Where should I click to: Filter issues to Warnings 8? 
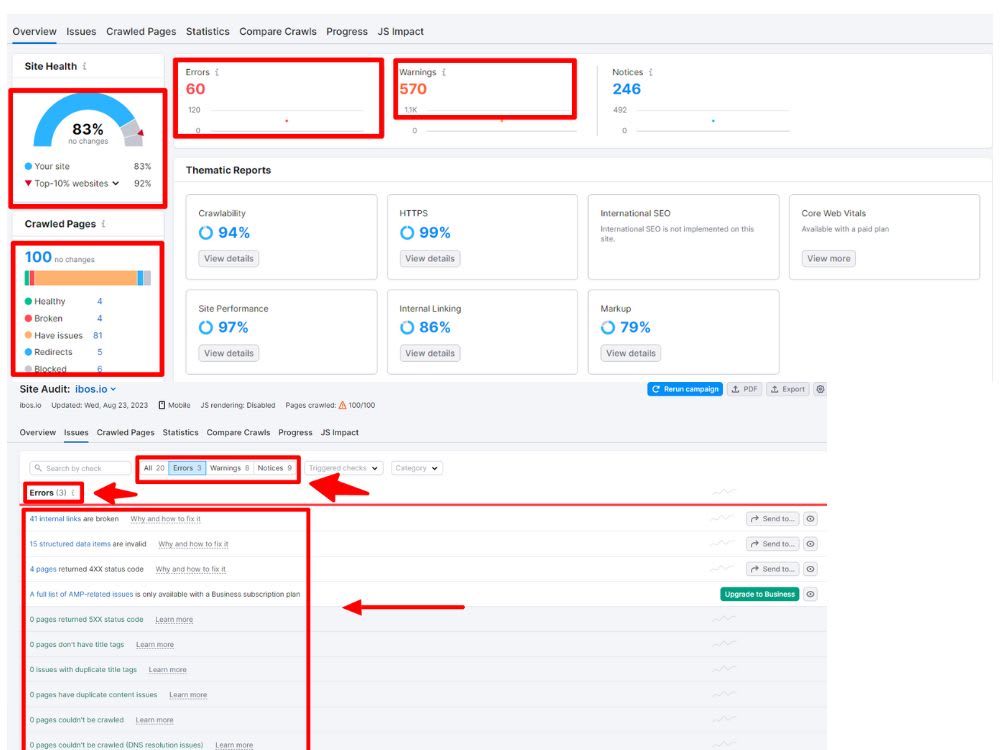click(230, 468)
